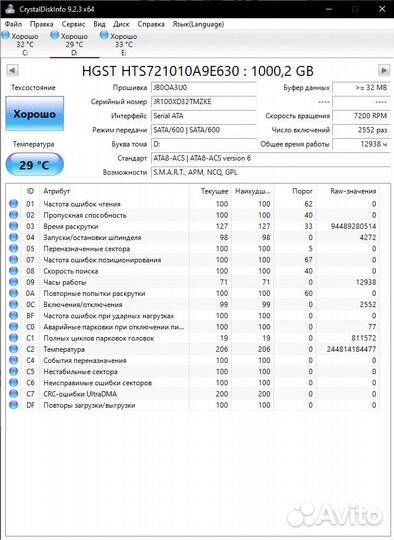Image resolution: width=394 pixels, height=540 pixels.
Task: Click the CrystalDiskInfo title bar icon
Action: coord(10,9)
